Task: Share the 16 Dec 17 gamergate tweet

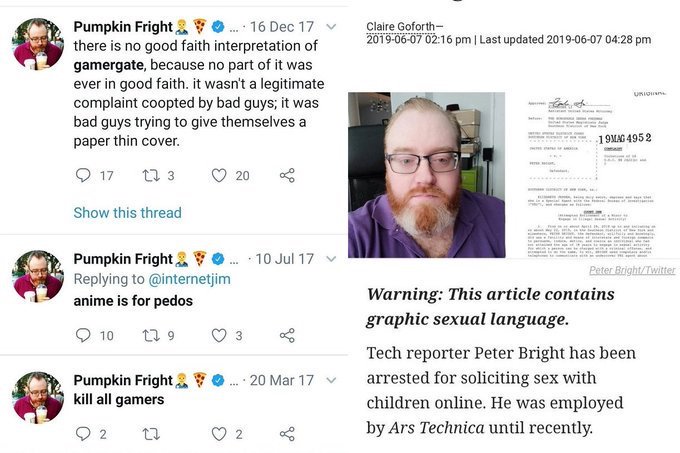Action: [x=287, y=175]
